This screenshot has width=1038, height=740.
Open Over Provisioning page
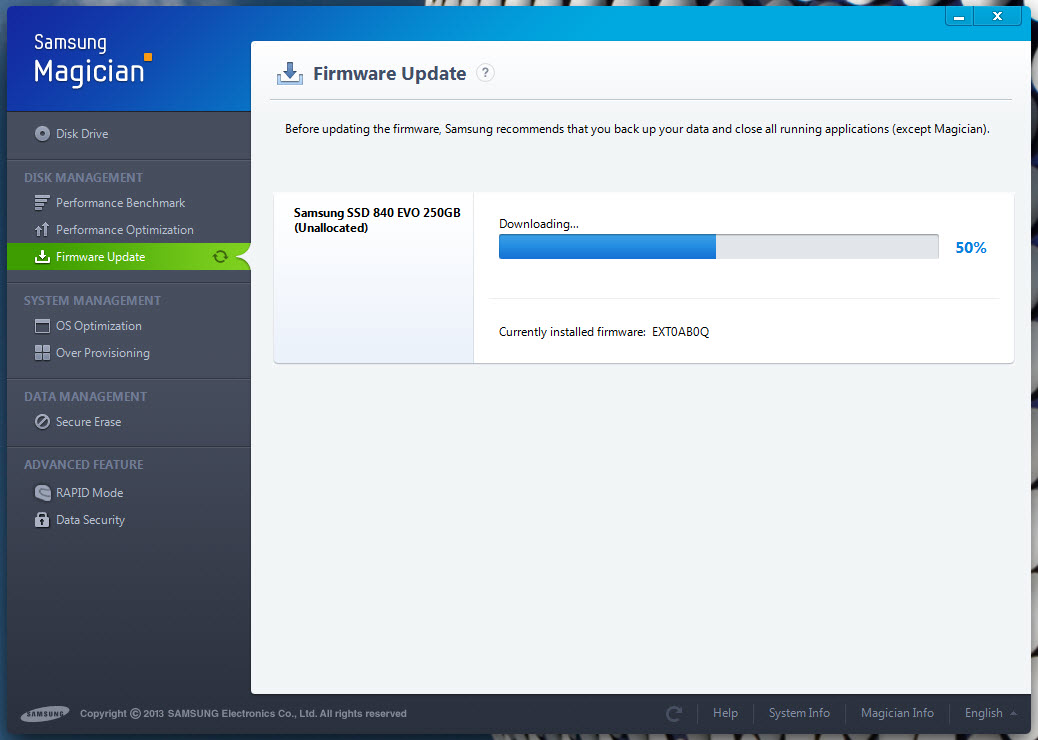coord(103,353)
